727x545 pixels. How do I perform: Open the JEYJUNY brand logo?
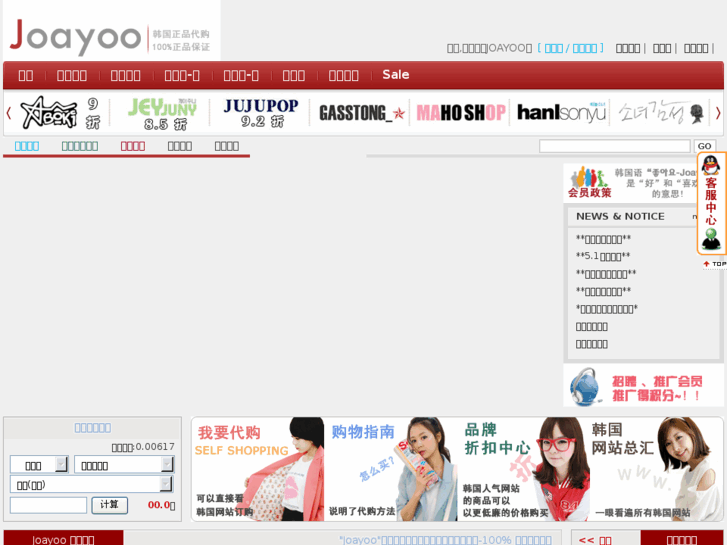pos(162,113)
